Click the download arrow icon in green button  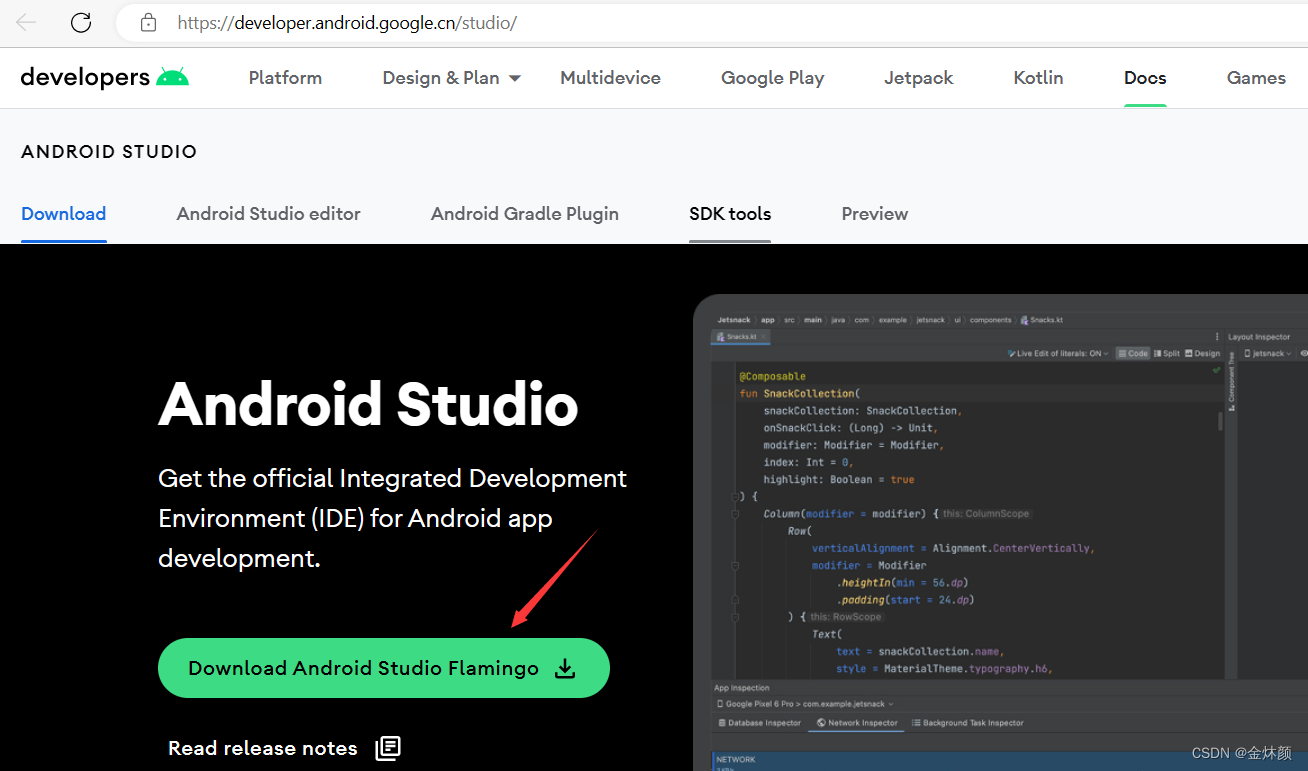[x=565, y=668]
